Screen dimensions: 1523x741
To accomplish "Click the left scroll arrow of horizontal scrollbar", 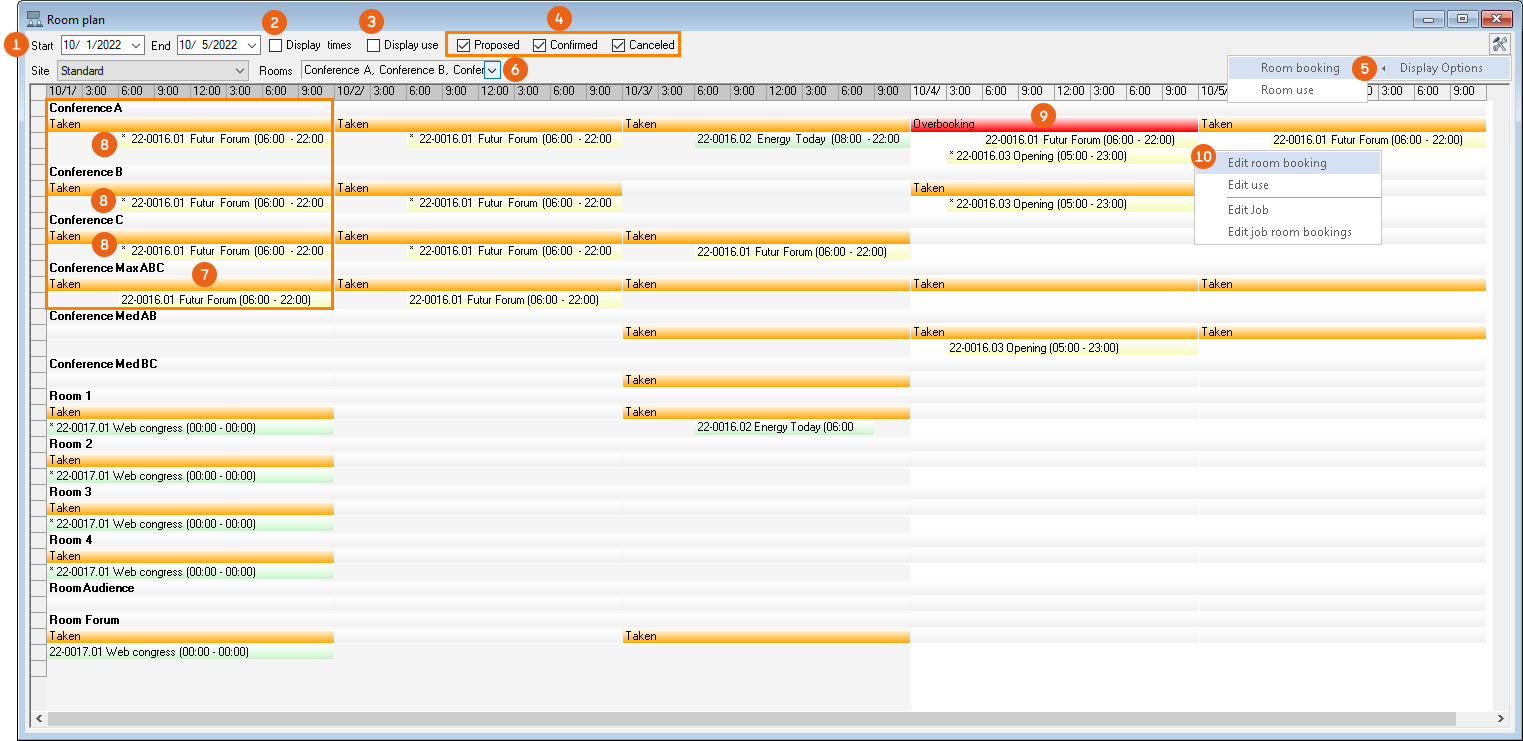I will tap(40, 719).
